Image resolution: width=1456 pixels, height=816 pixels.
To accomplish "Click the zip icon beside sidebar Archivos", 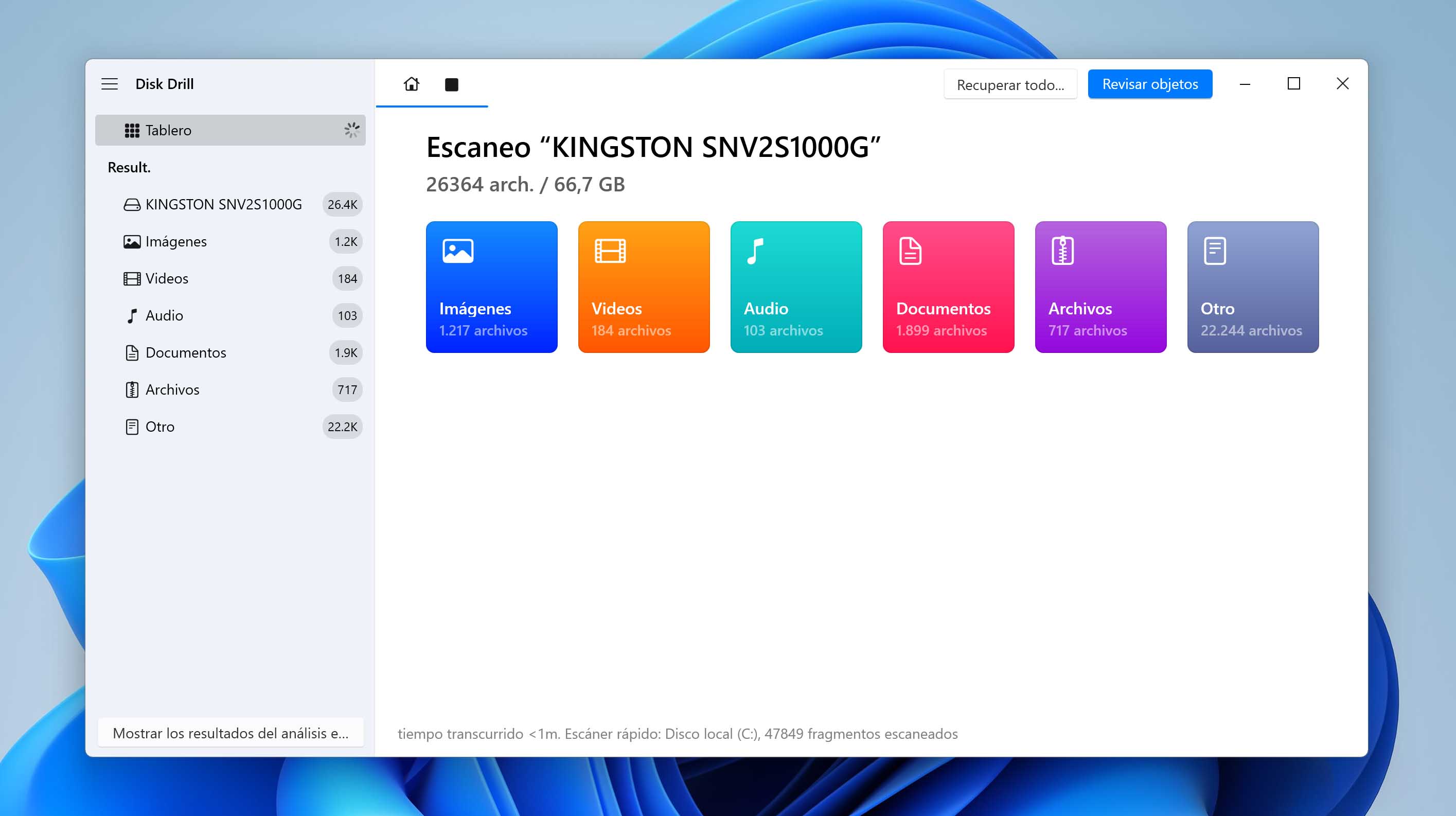I will tap(132, 390).
